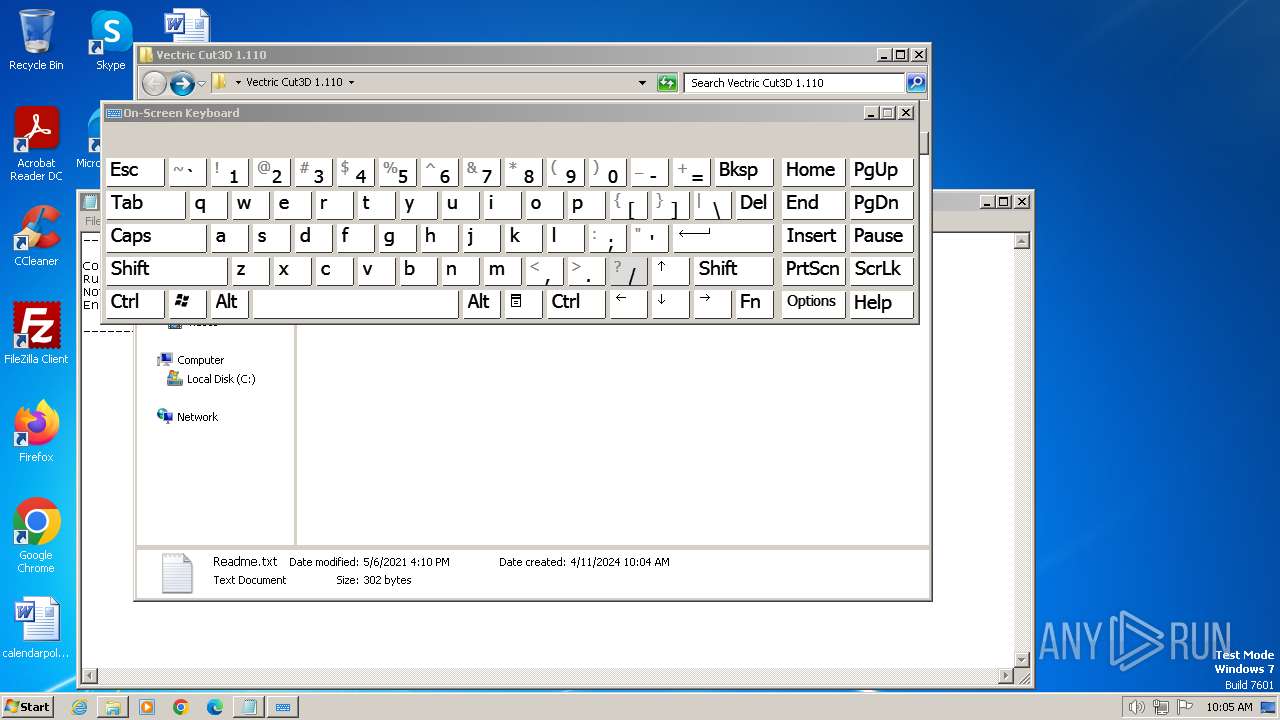The height and width of the screenshot is (720, 1280).
Task: Select Local Disk (C:) in navigation pane
Action: pyautogui.click(x=211, y=379)
